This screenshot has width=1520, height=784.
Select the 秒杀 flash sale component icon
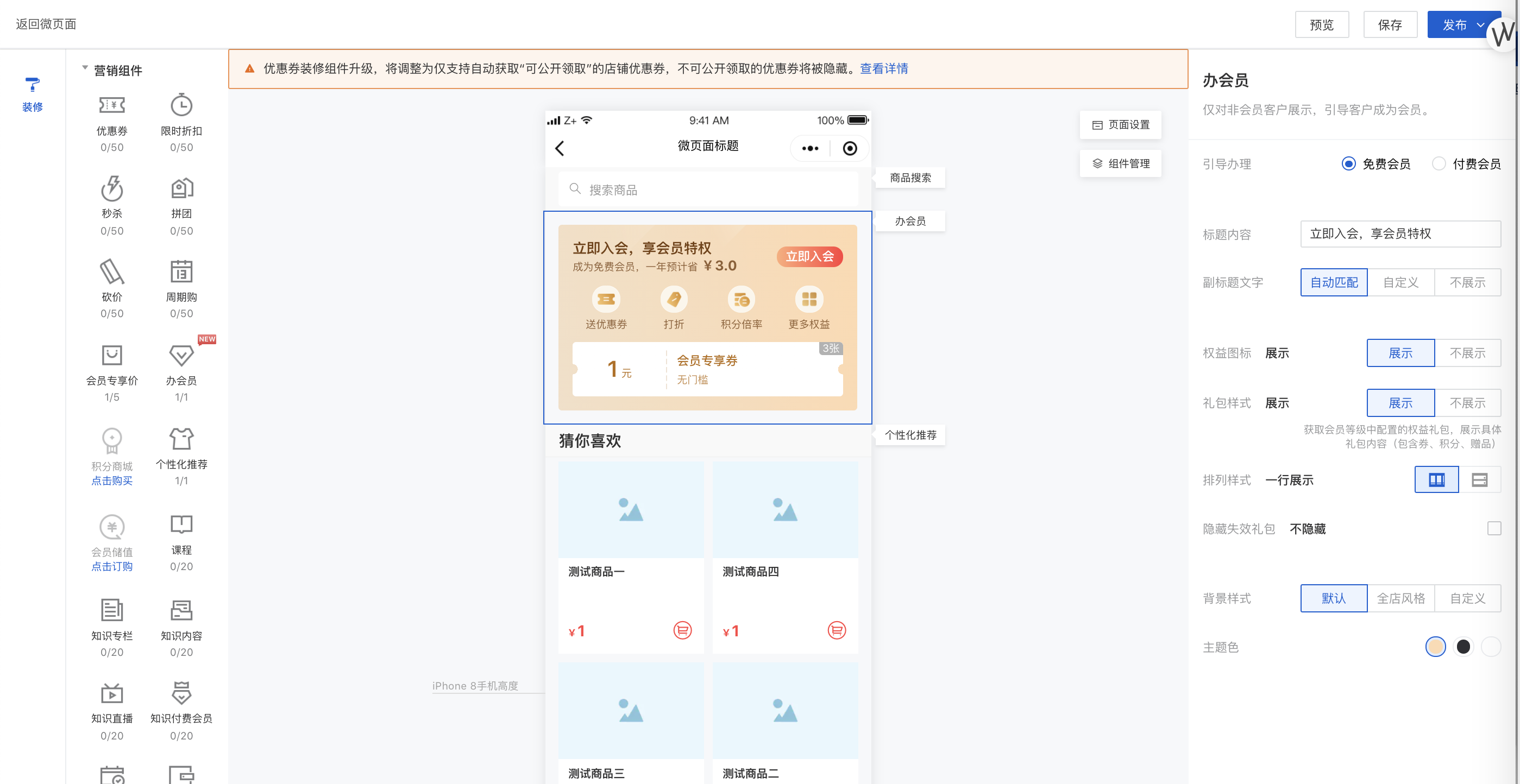pyautogui.click(x=111, y=189)
